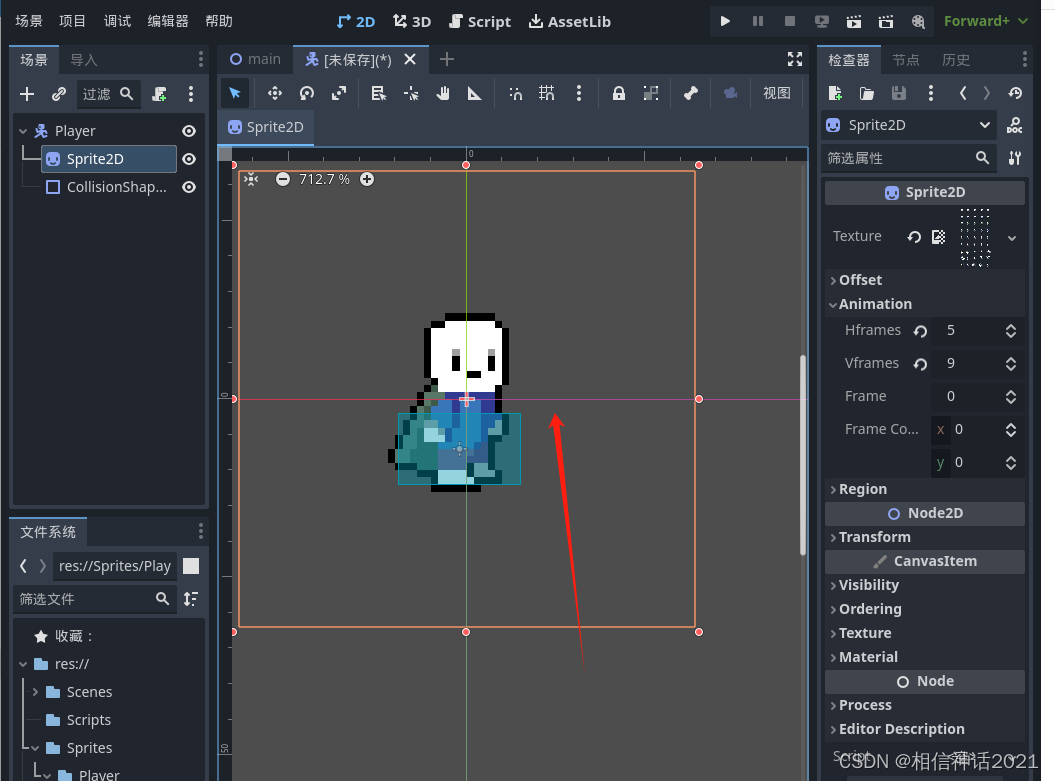Switch to the Script workspace

coord(480,21)
